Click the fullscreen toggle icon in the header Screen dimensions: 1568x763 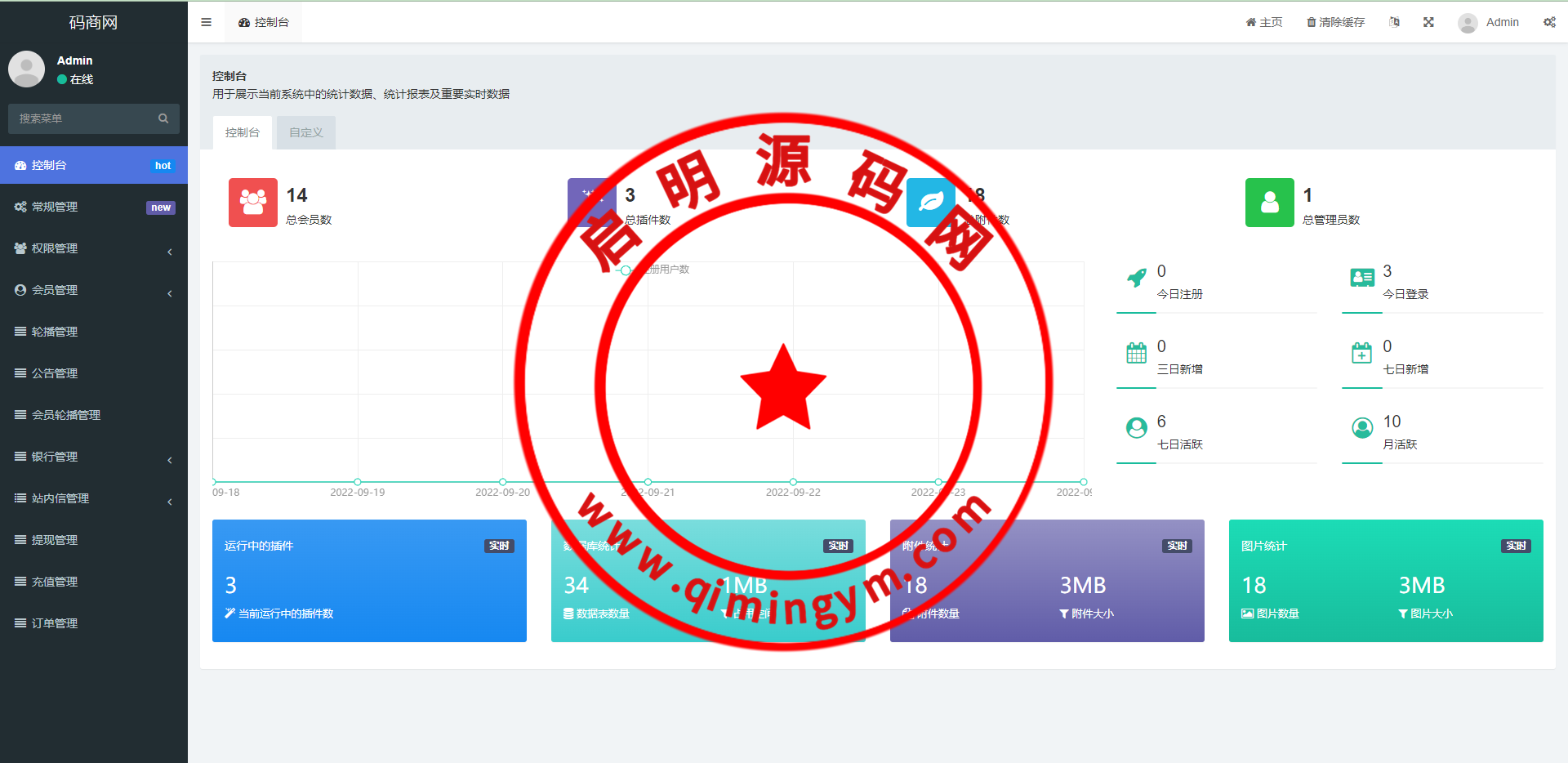[x=1428, y=22]
